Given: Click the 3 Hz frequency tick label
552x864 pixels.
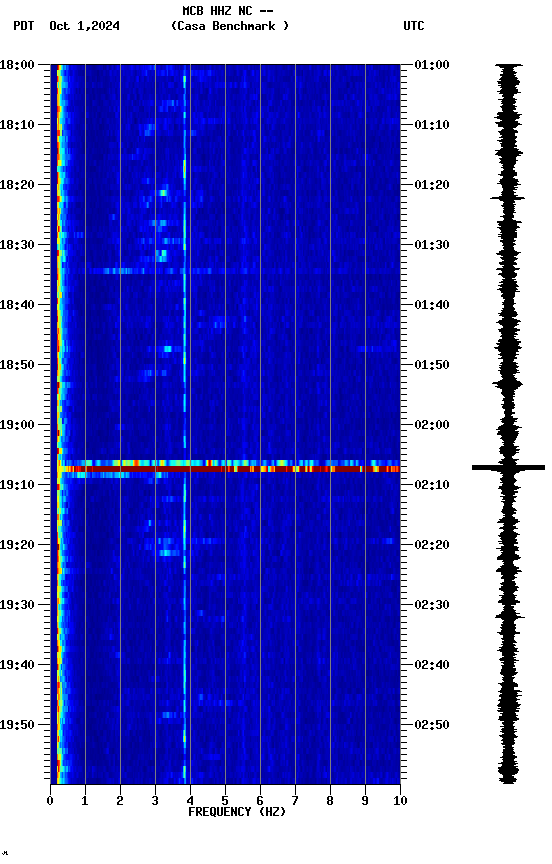Looking at the screenshot, I should [x=155, y=801].
